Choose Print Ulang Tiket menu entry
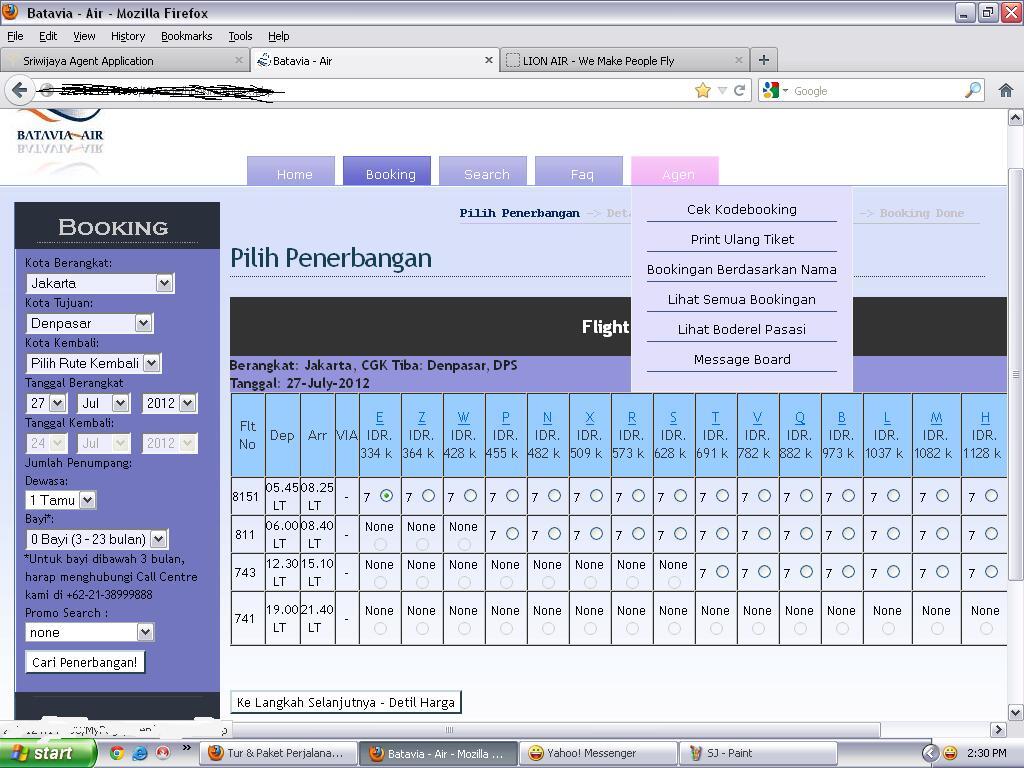 coord(742,240)
